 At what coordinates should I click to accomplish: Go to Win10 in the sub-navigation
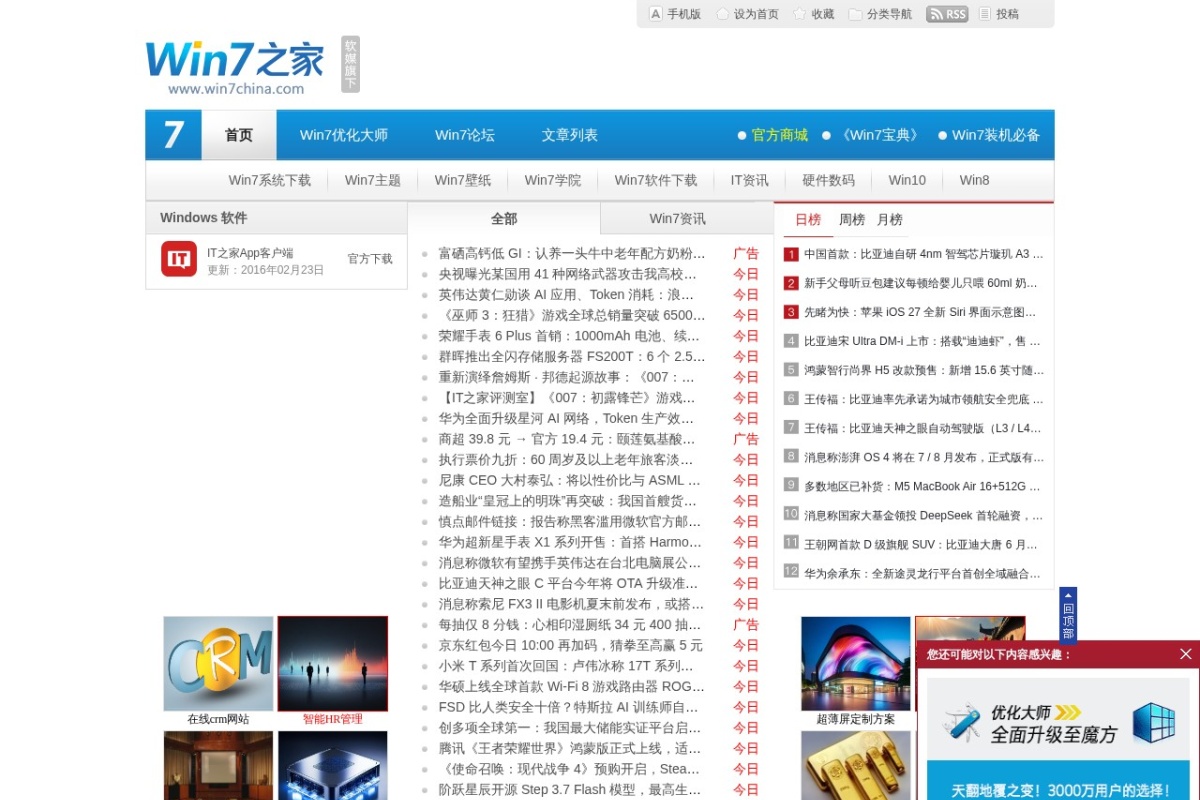point(907,180)
